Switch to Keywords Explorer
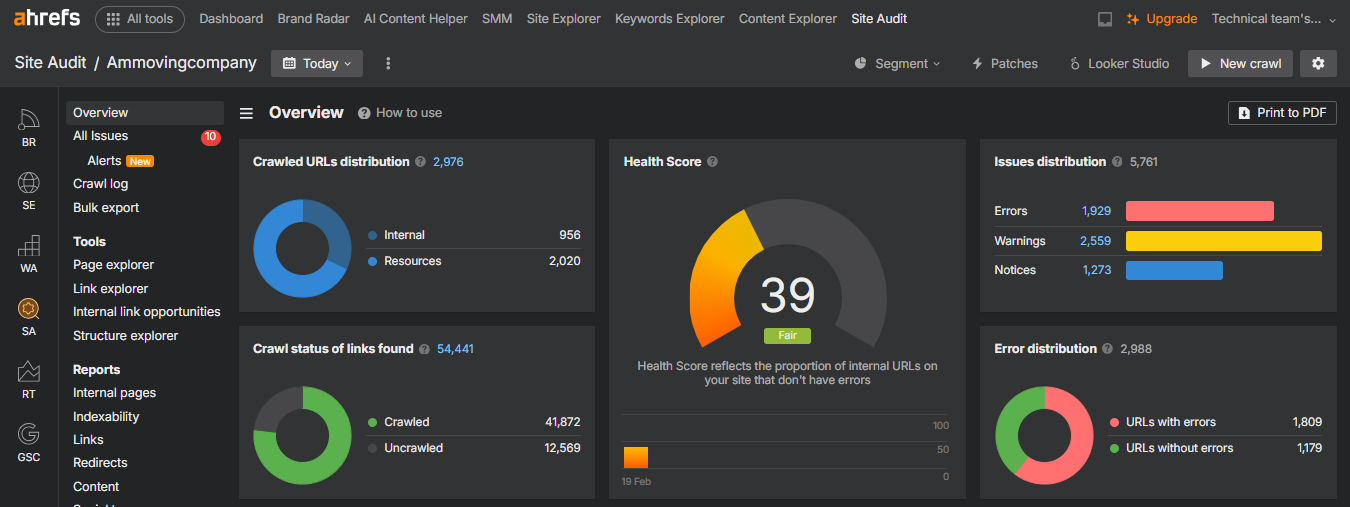The image size is (1350, 507). (670, 18)
